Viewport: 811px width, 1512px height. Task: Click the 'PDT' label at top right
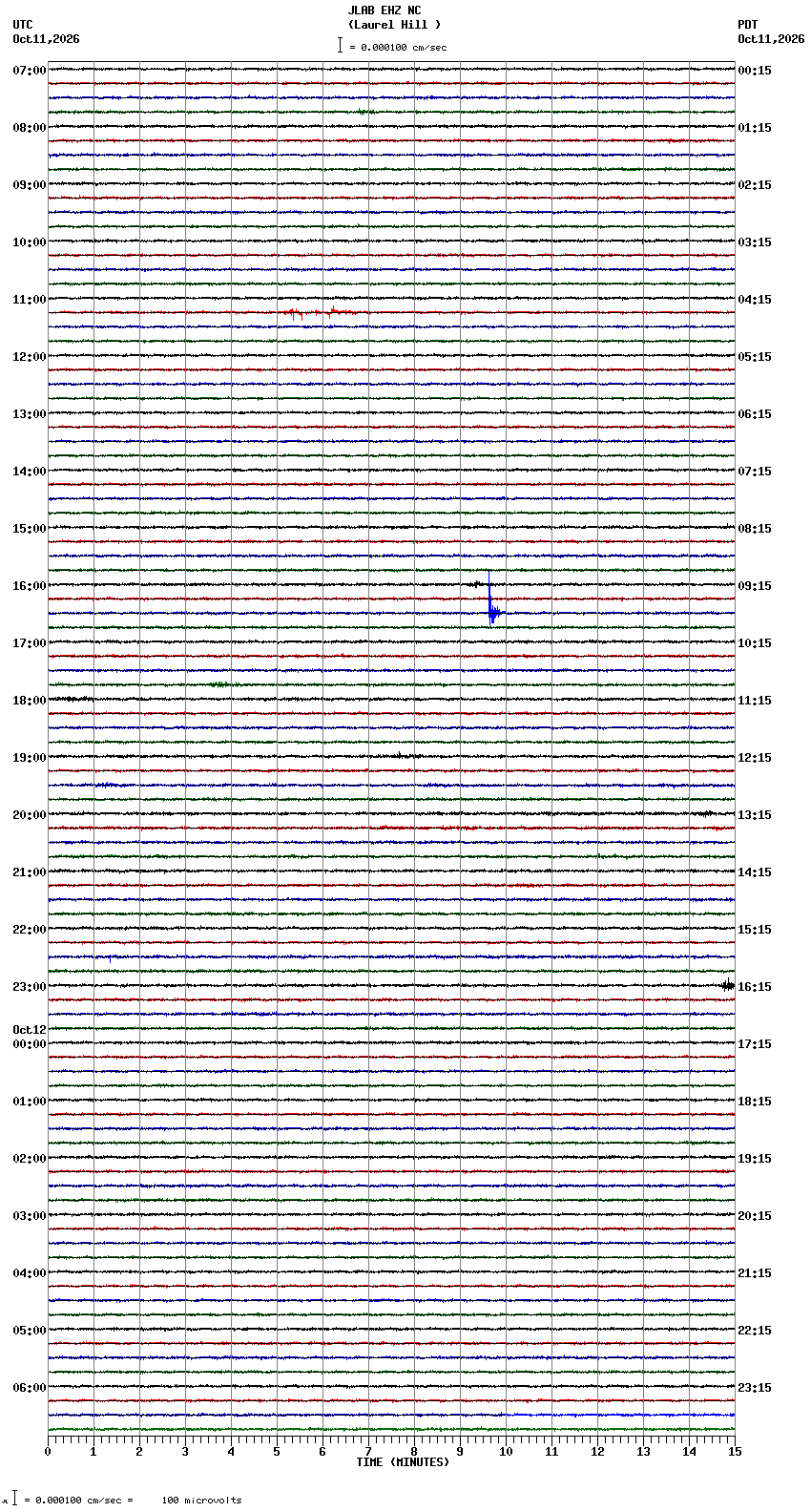(747, 25)
